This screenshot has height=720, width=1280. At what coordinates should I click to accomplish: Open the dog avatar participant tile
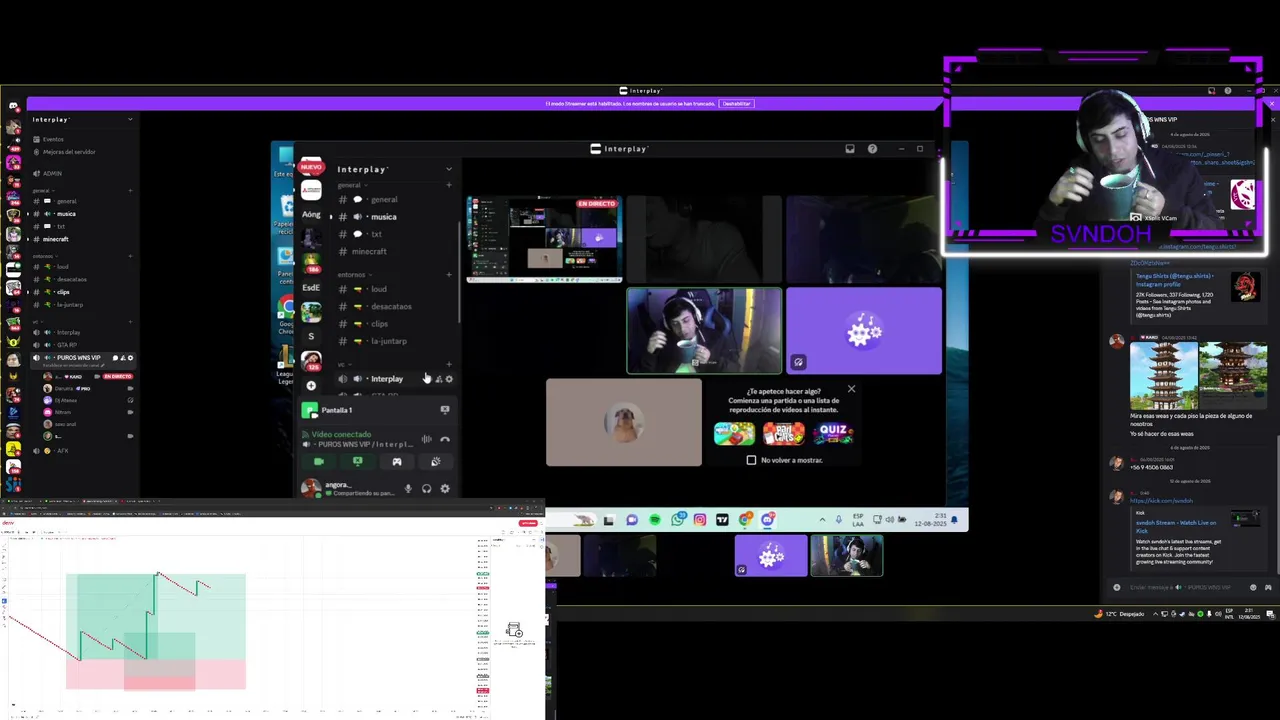624,422
